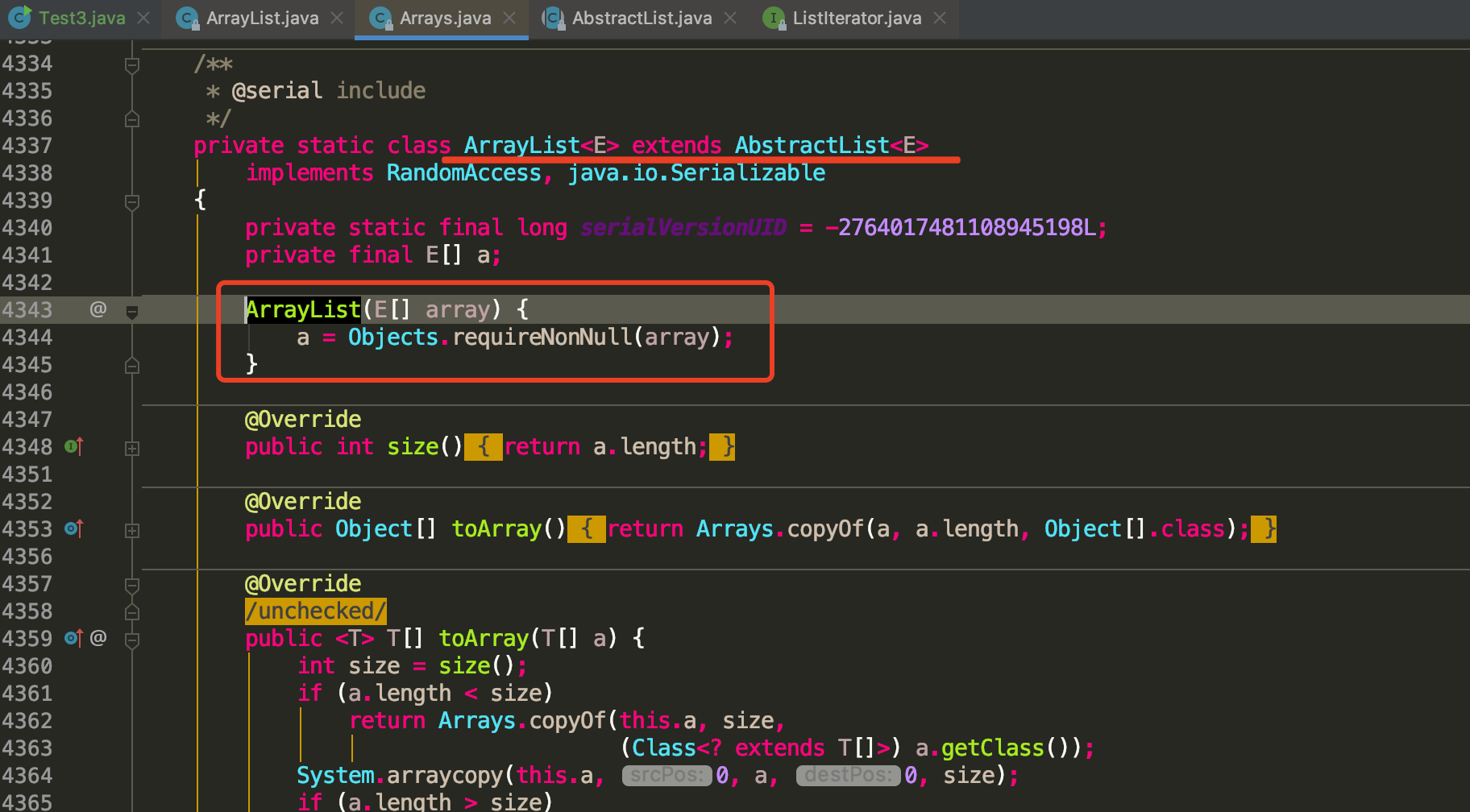The image size is (1470, 812).
Task: Click java.io.Serializable in implements clause
Action: [696, 172]
